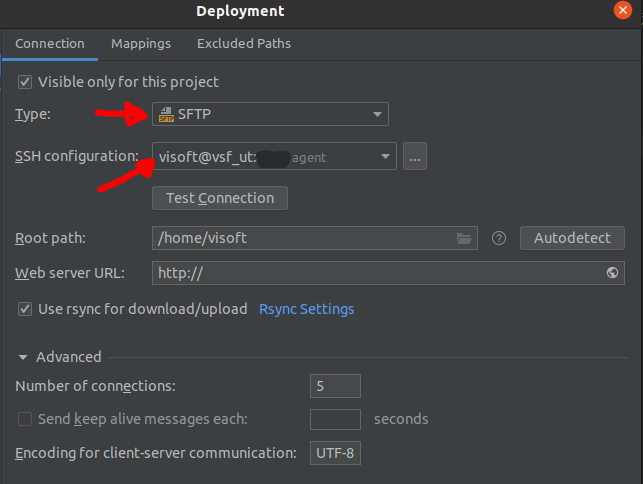Viewport: 643px width, 484px height.
Task: Collapse the Advanced section
Action: click(x=23, y=357)
